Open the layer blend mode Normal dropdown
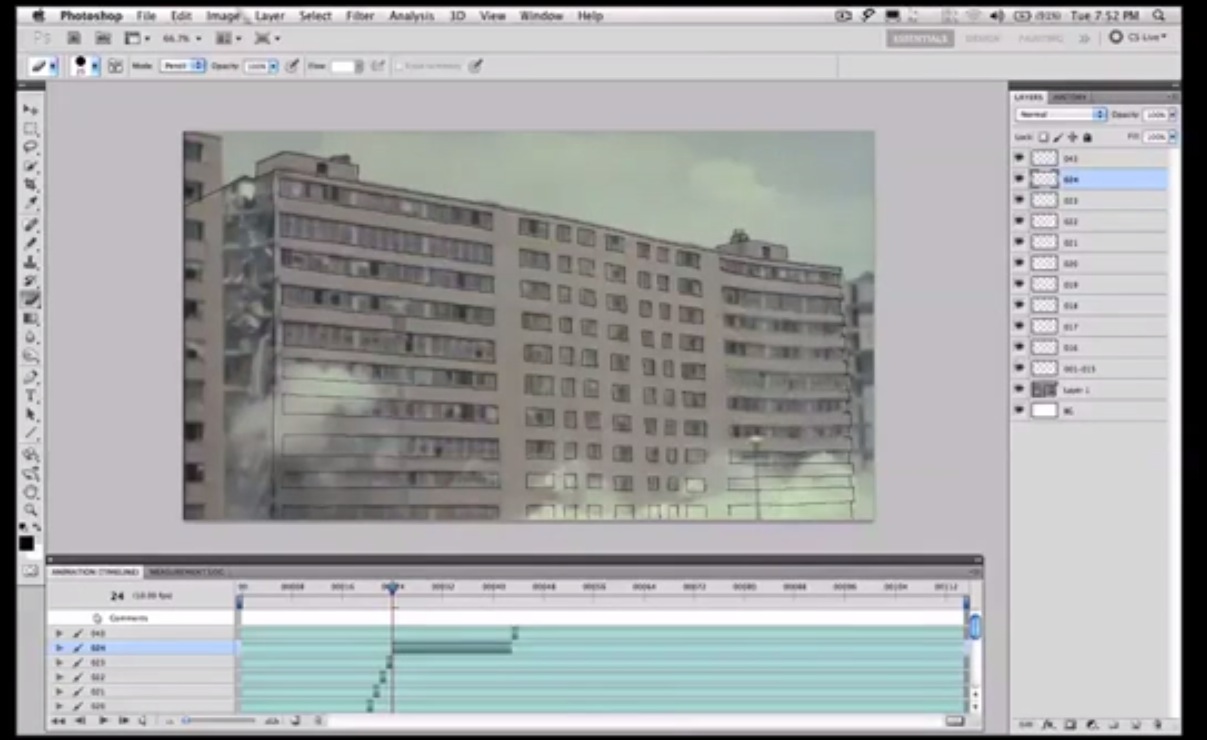The image size is (1207, 740). pyautogui.click(x=1061, y=115)
